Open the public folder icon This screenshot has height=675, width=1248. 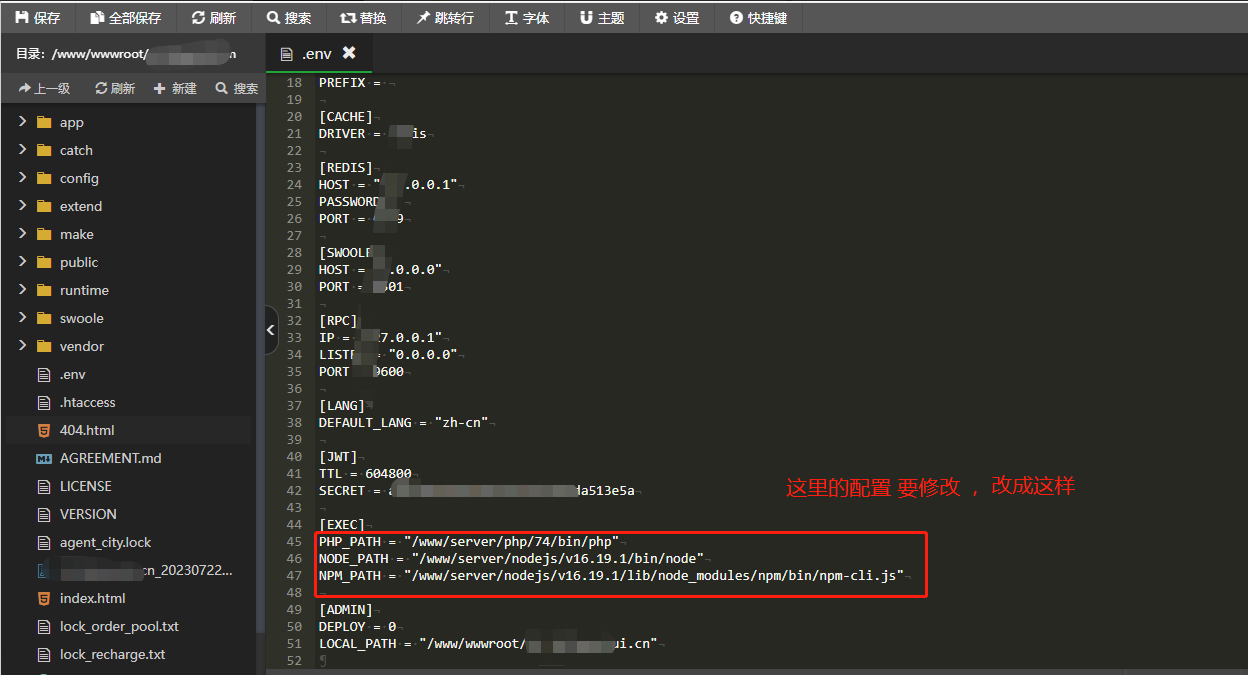point(43,262)
